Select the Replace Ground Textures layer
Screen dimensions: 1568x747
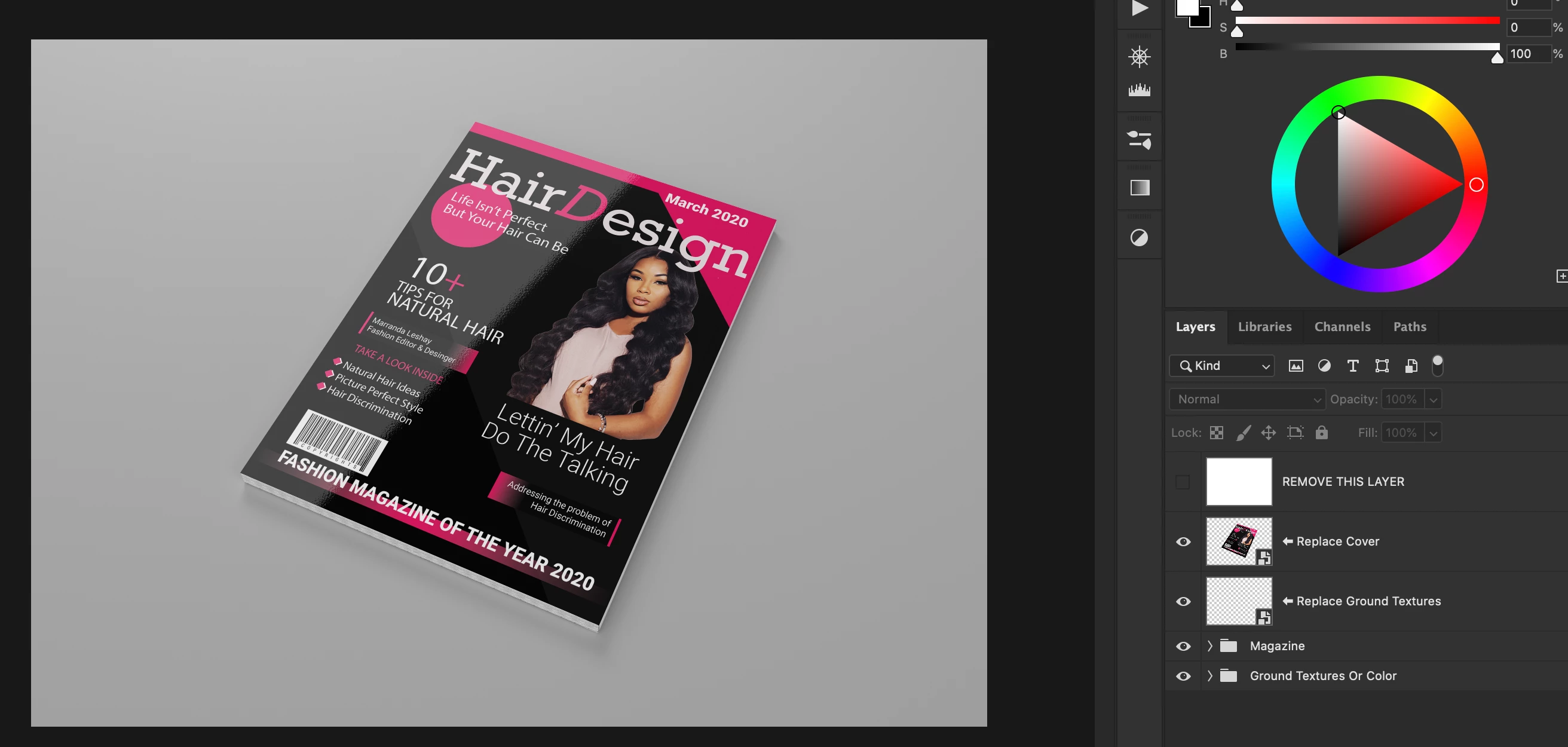1368,602
